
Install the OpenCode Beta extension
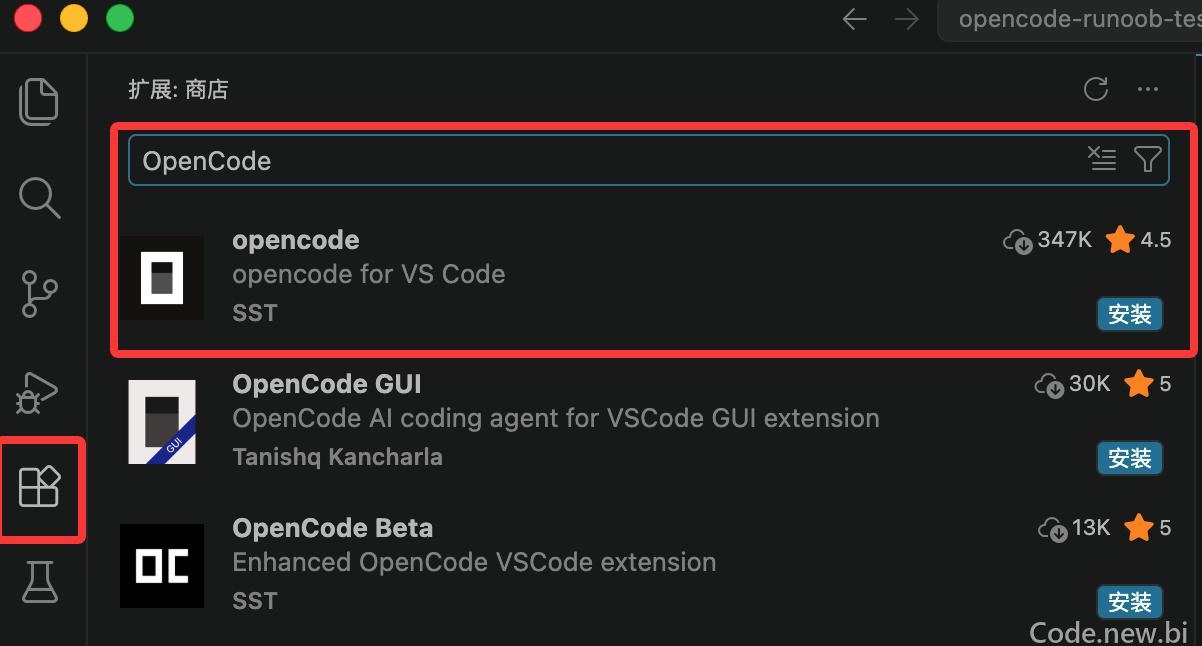1130,602
